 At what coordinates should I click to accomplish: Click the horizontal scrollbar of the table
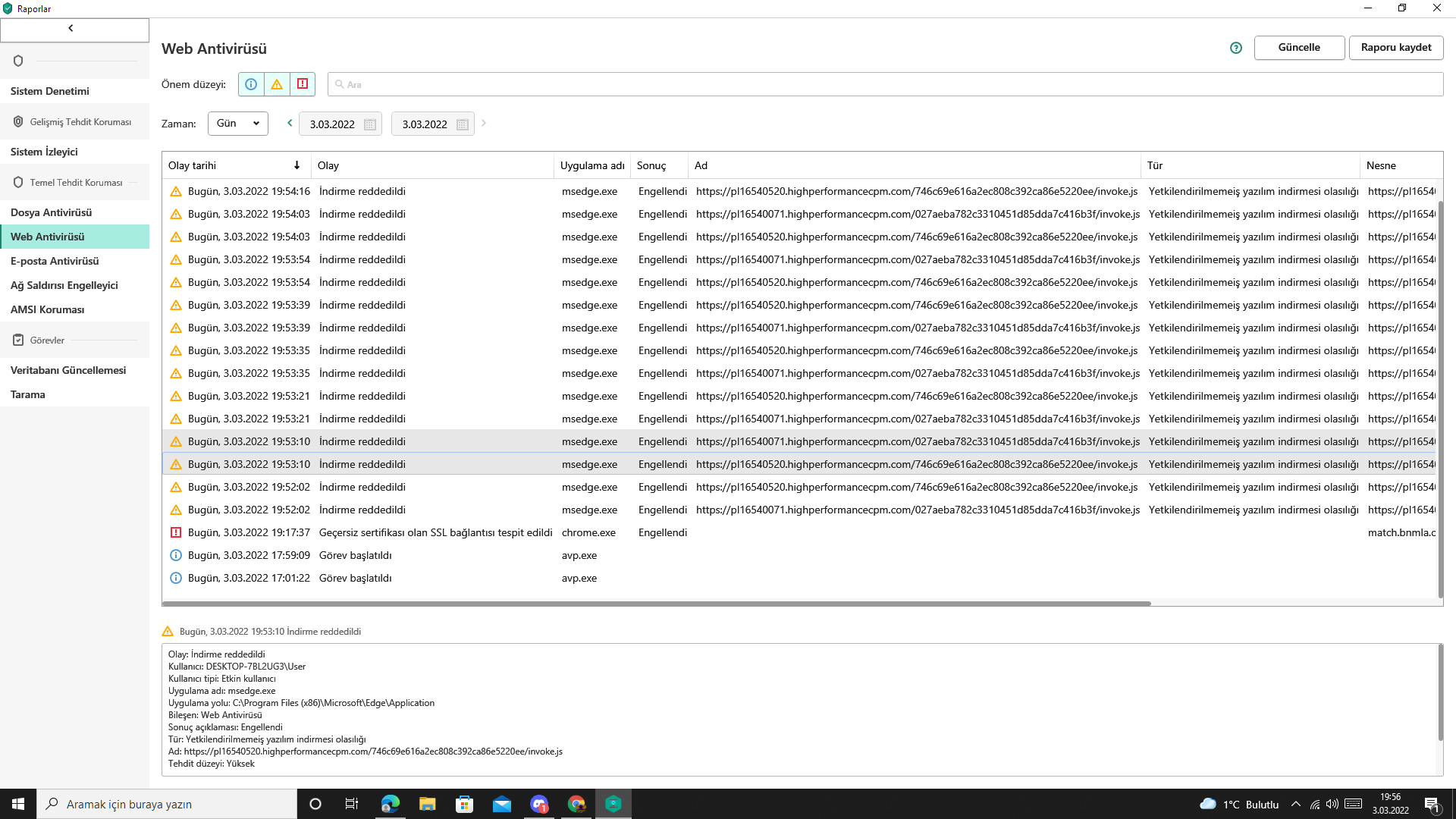[656, 604]
